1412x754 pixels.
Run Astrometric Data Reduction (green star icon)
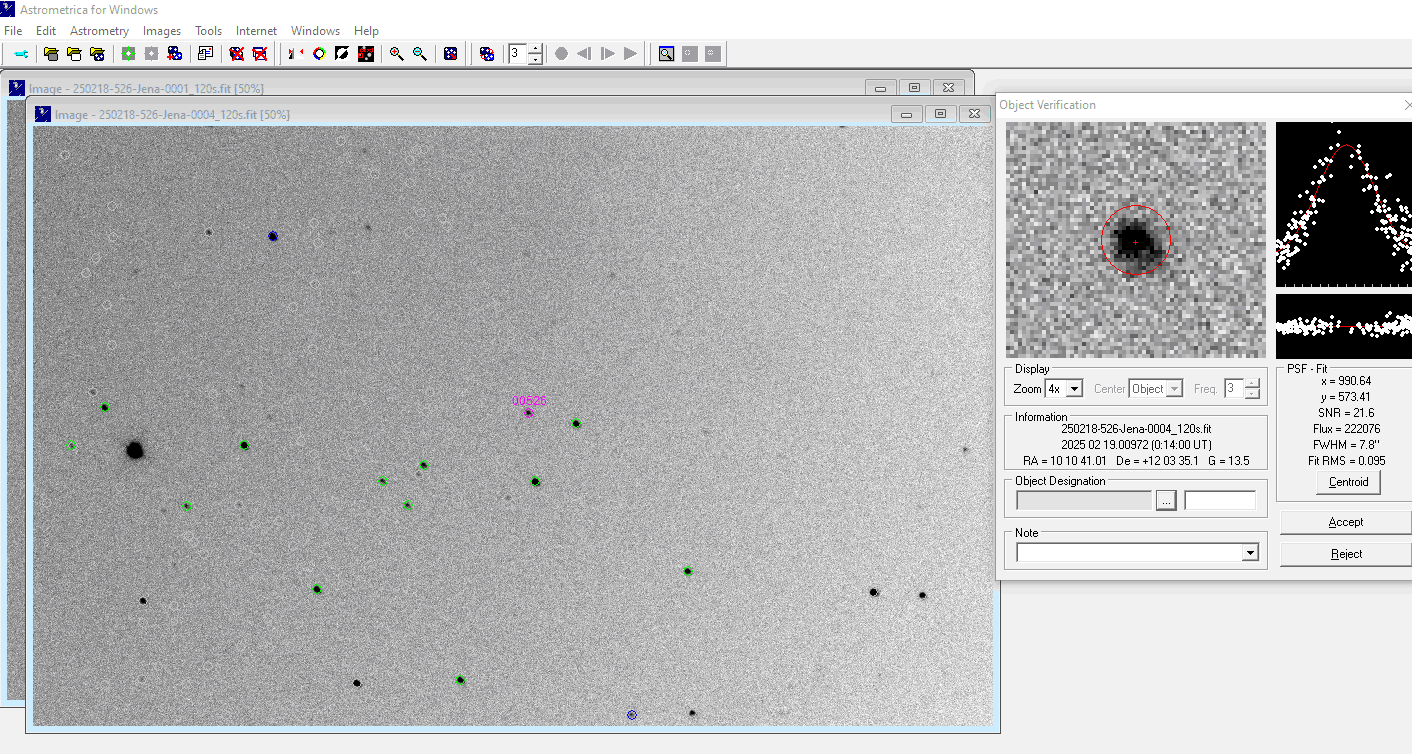click(x=128, y=54)
